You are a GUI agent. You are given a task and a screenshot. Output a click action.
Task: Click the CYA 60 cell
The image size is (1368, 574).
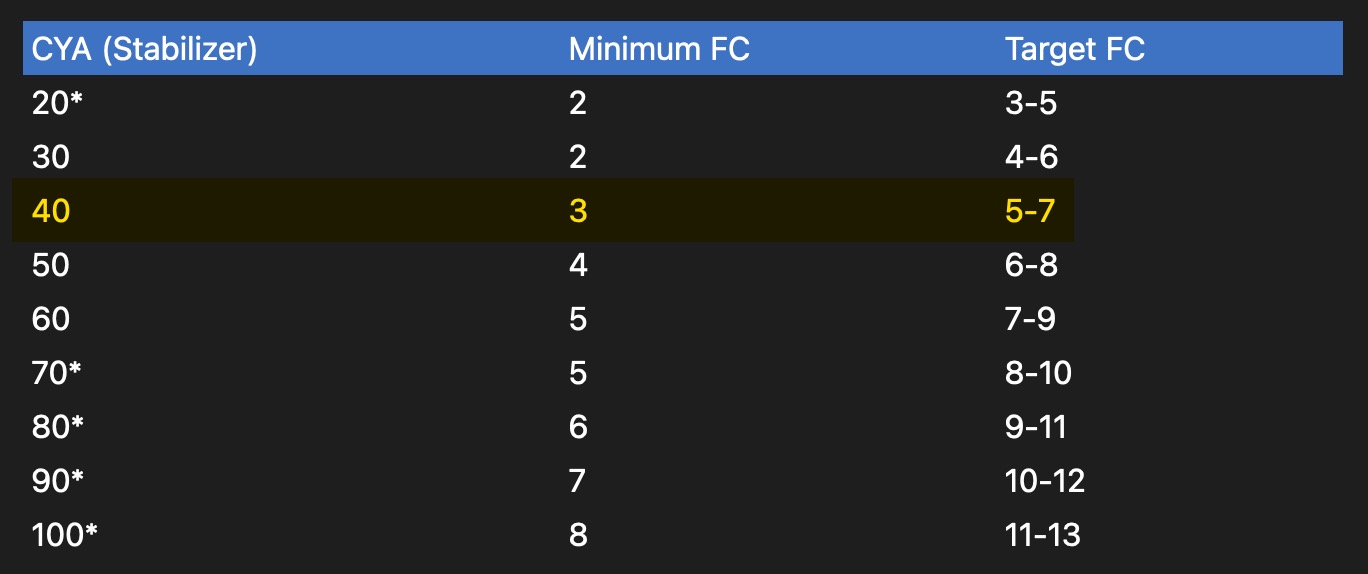pos(51,319)
